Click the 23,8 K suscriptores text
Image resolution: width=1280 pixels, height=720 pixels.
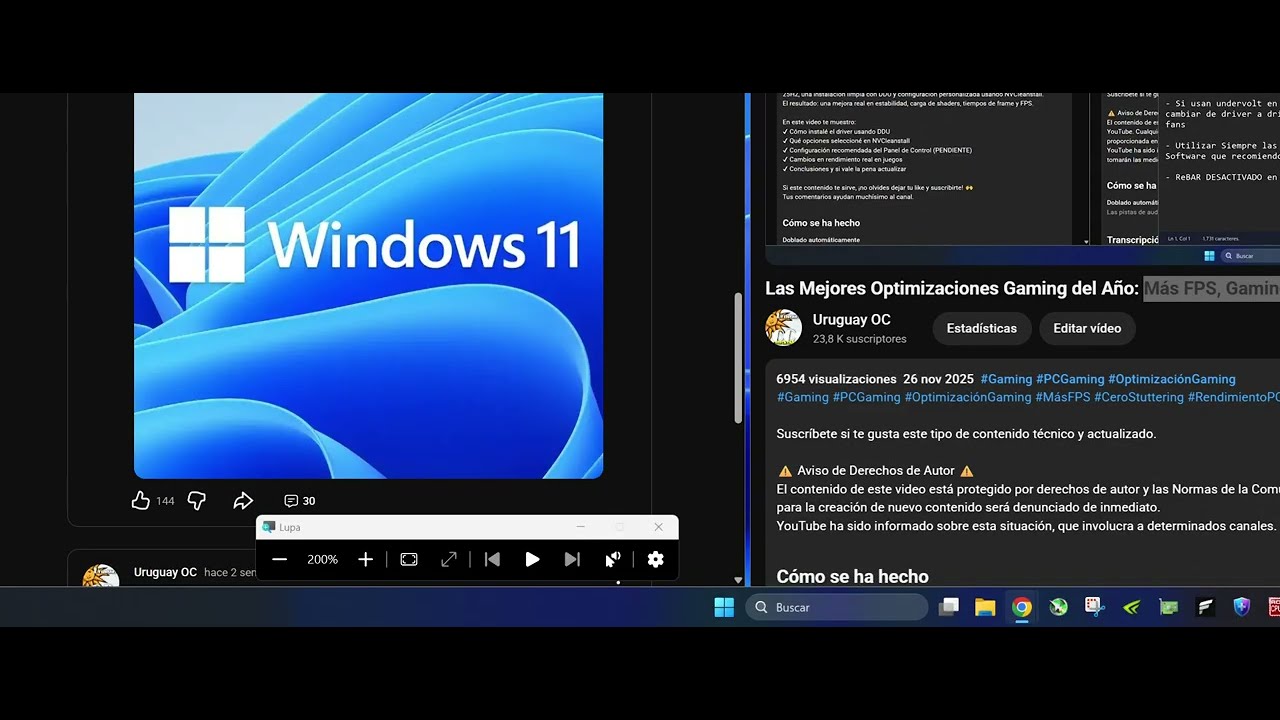click(x=860, y=339)
